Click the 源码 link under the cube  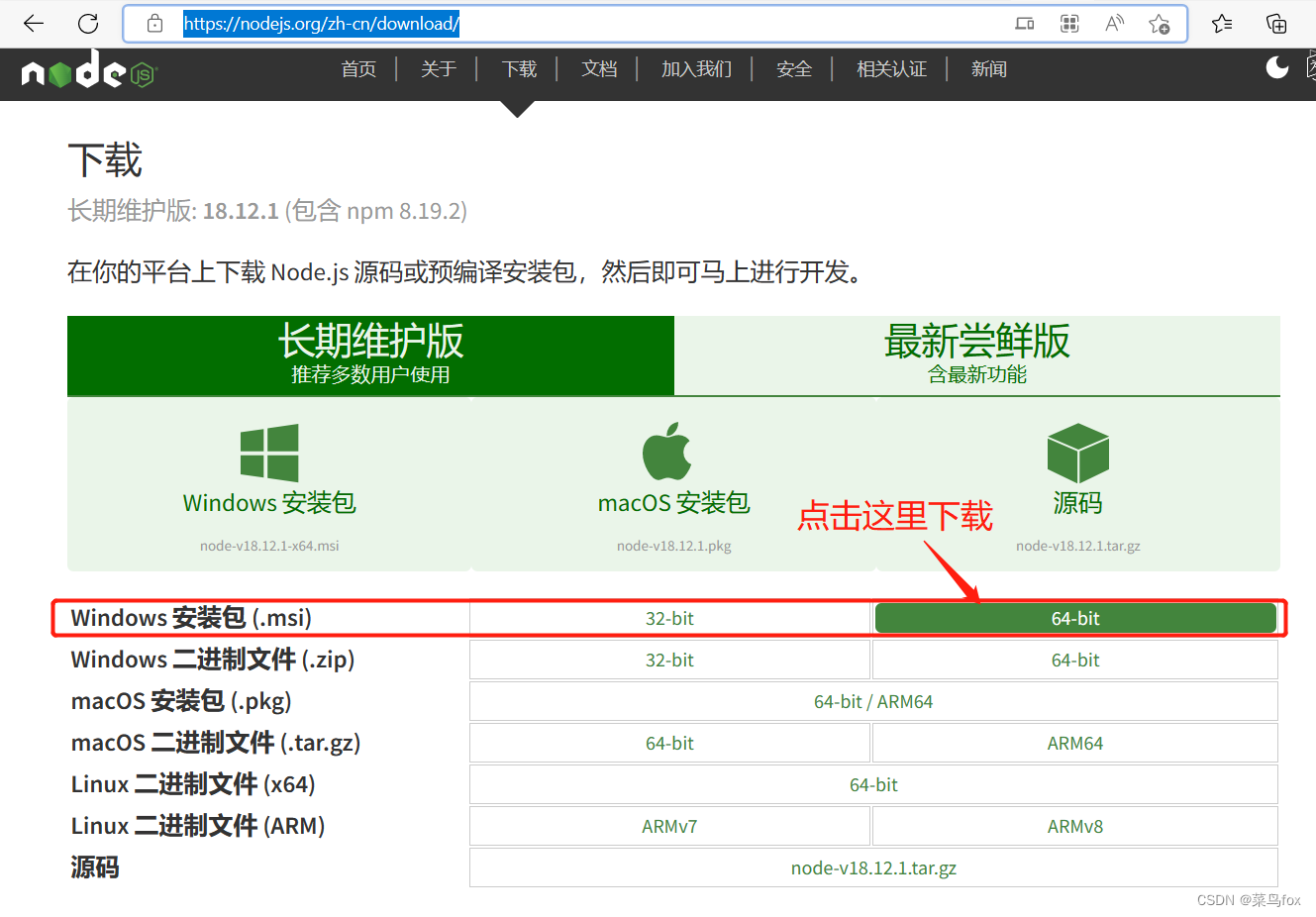click(x=1077, y=503)
